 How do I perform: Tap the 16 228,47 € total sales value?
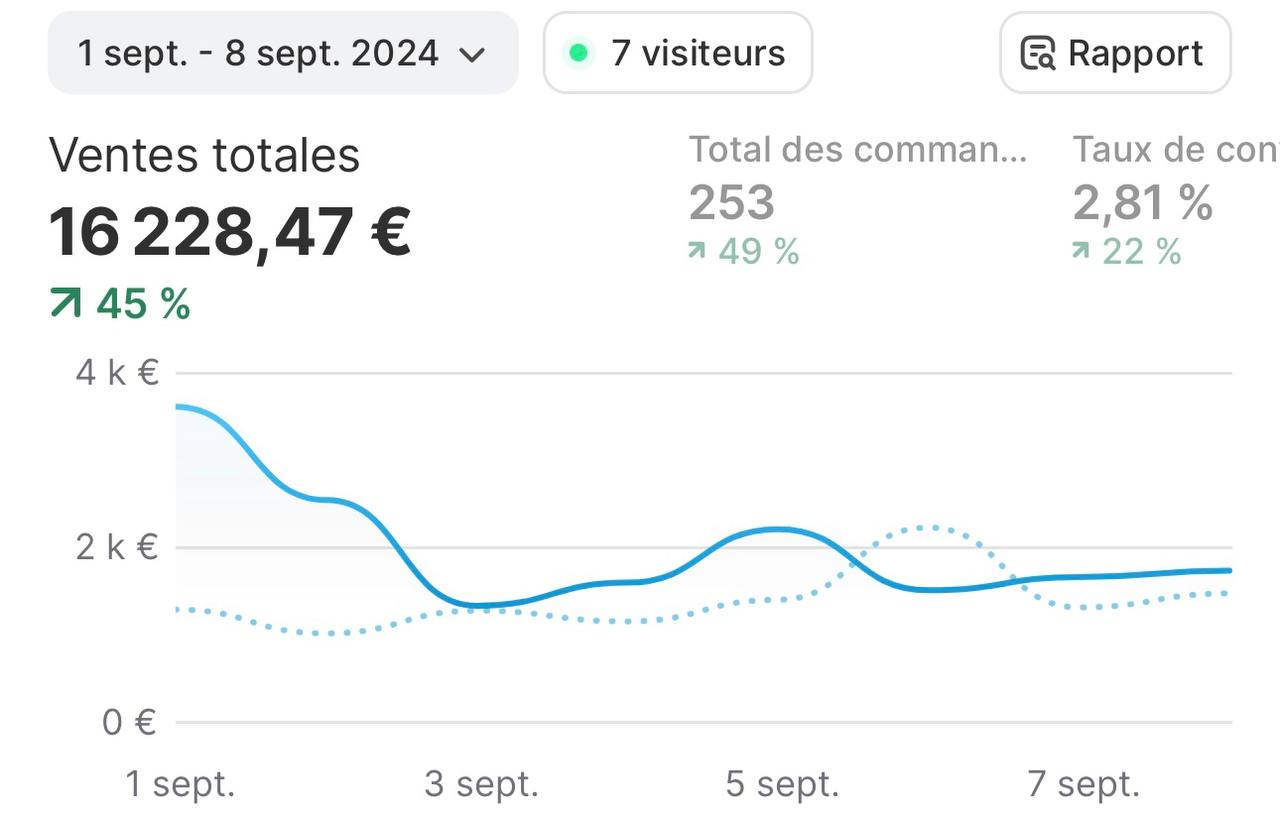[230, 231]
